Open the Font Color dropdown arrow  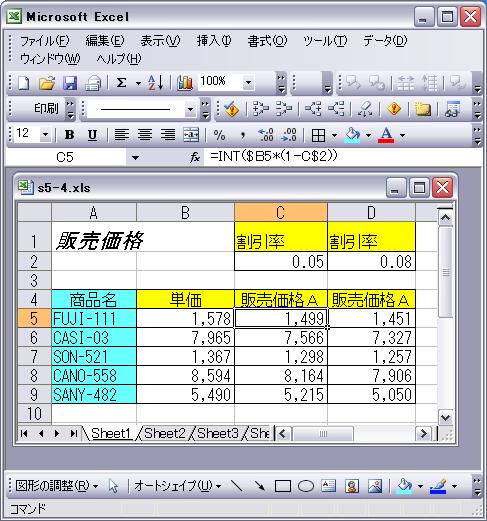tap(402, 135)
